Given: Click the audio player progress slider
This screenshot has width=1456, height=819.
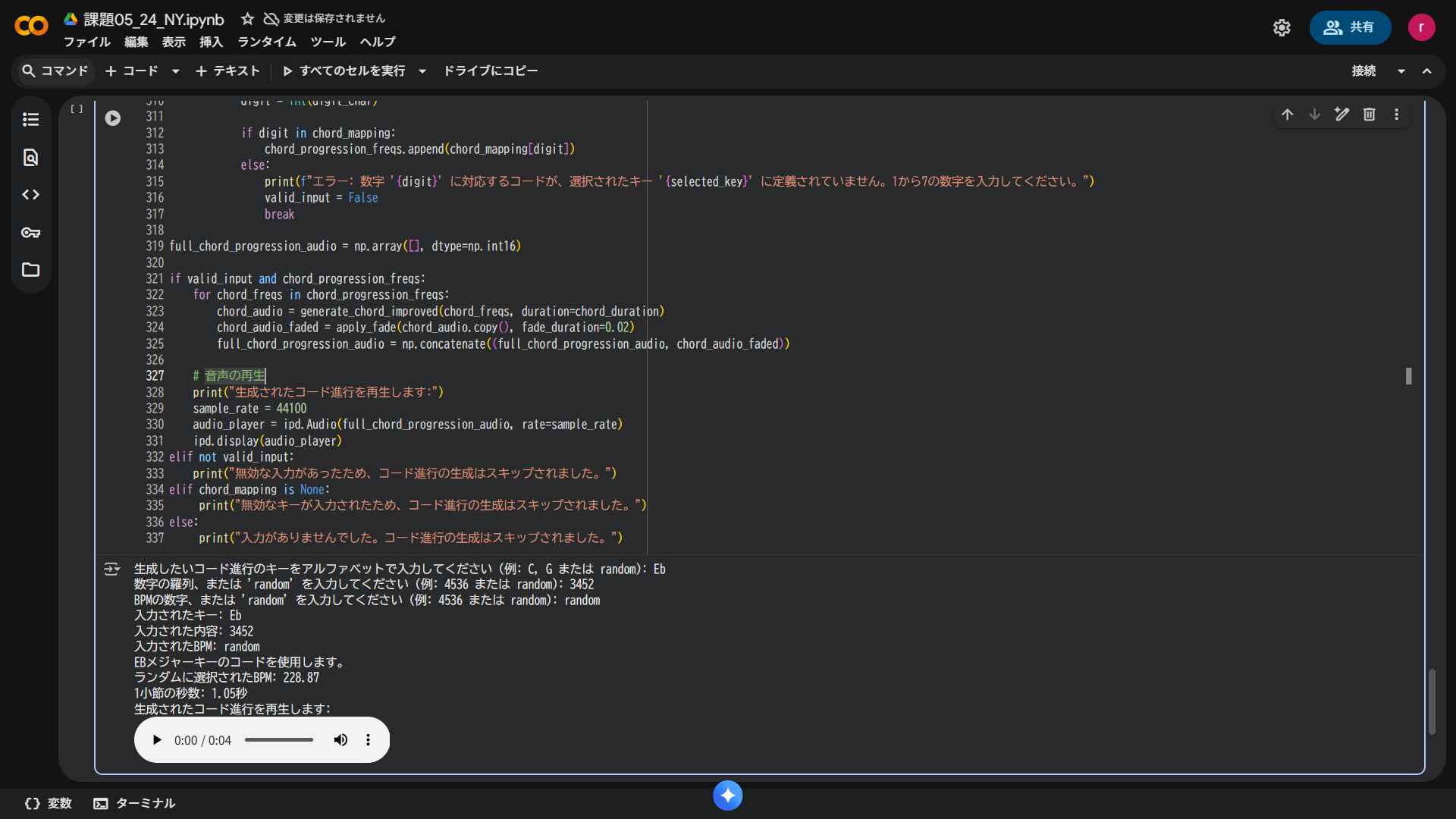Looking at the screenshot, I should pyautogui.click(x=278, y=740).
